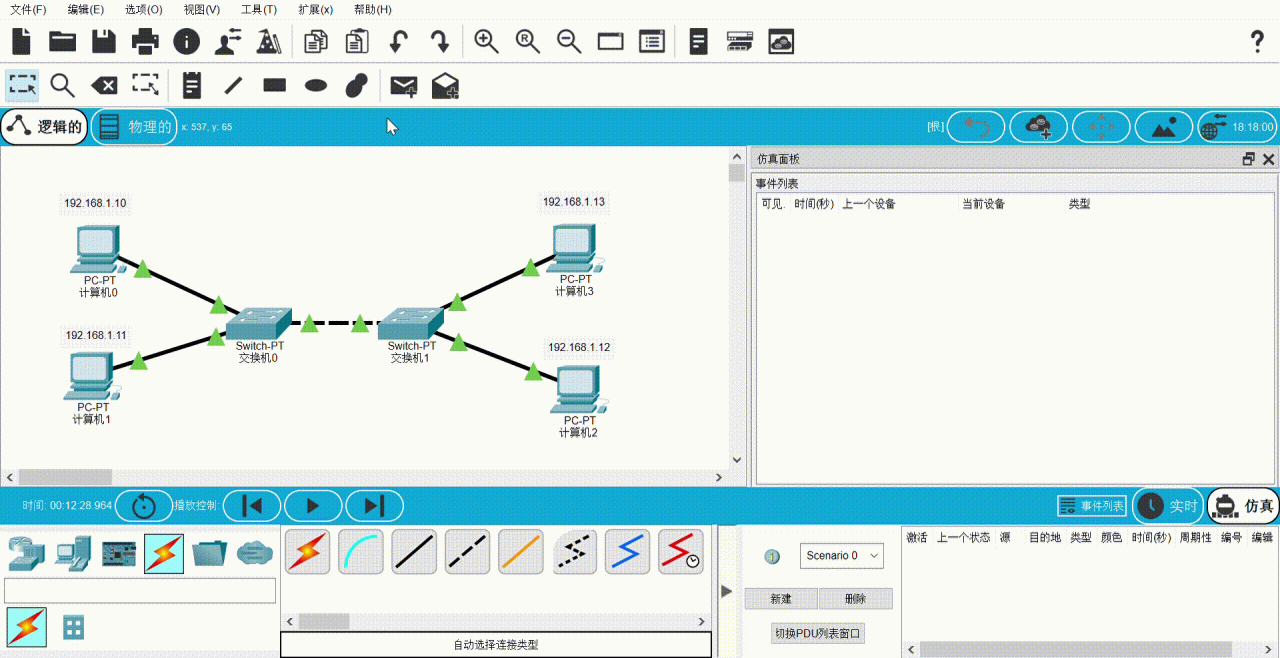
Task: Open the View menu
Action: click(x=202, y=9)
